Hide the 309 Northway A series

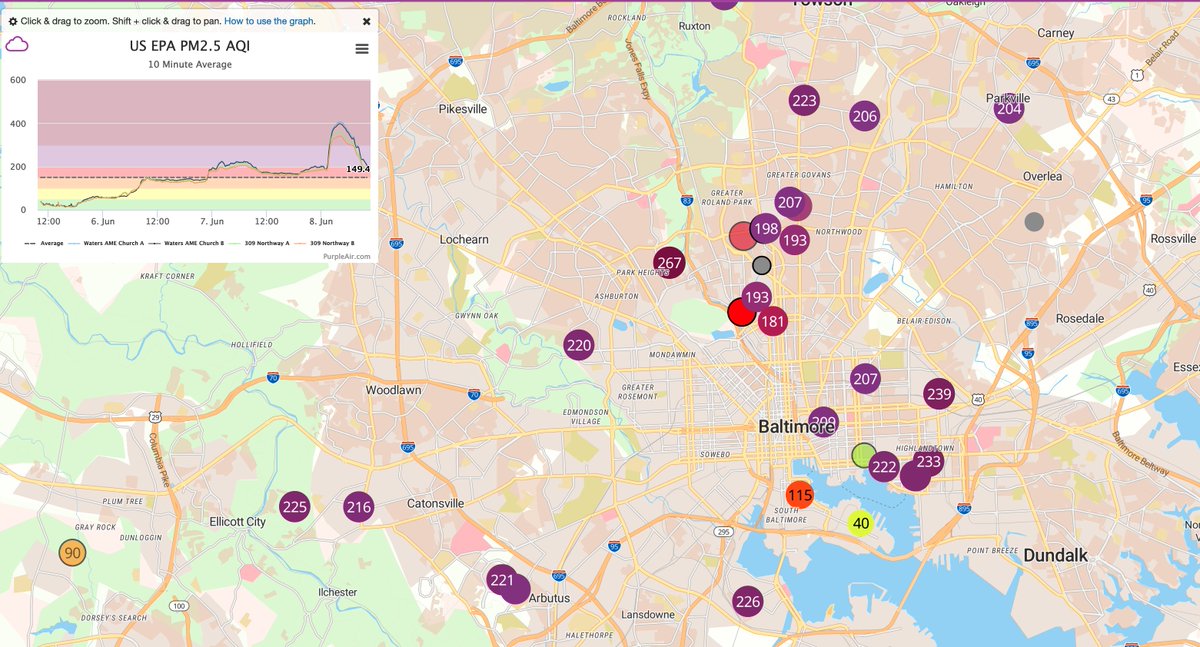point(259,243)
